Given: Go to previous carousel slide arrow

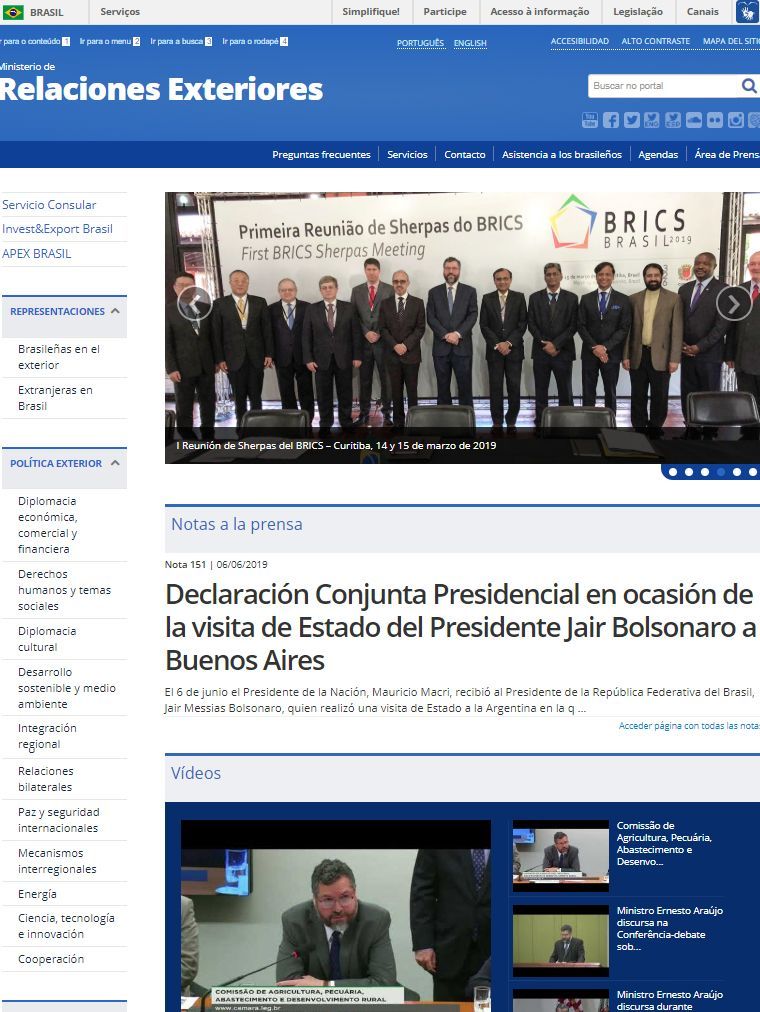Looking at the screenshot, I should (x=194, y=303).
